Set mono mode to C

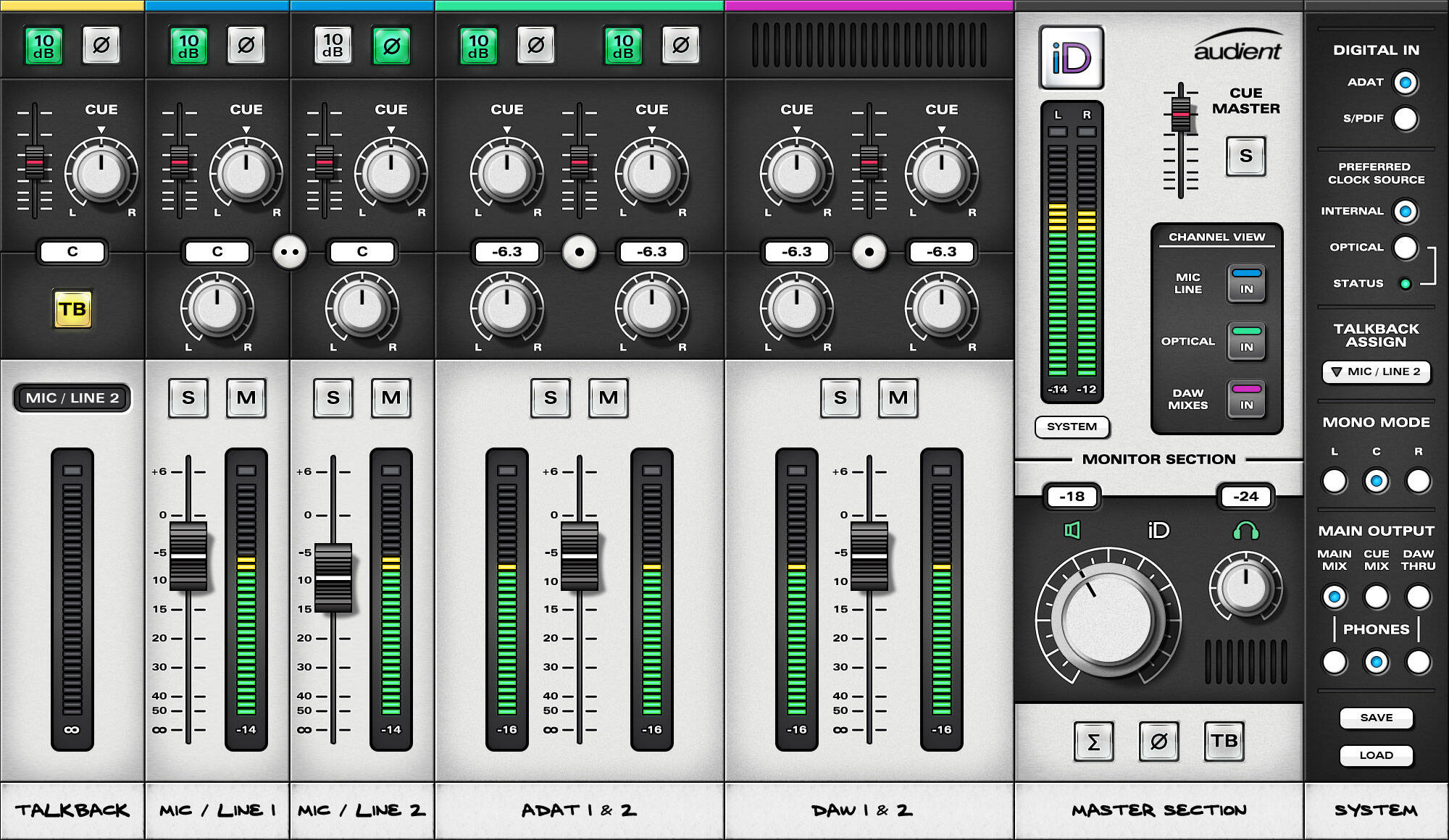tap(1377, 481)
